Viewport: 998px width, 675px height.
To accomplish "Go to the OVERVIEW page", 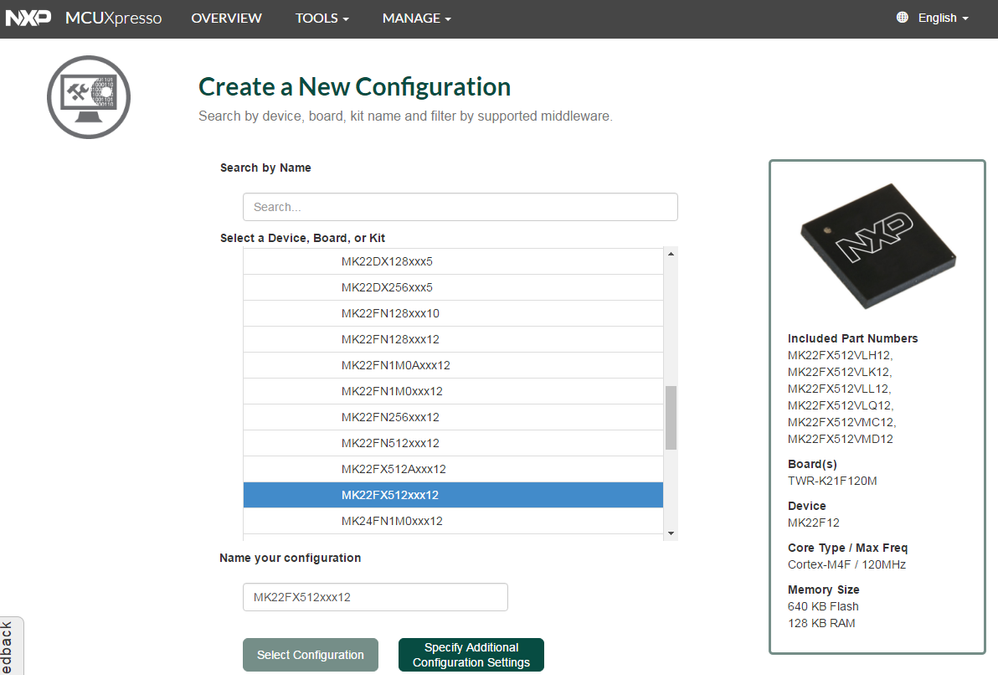I will click(x=226, y=18).
